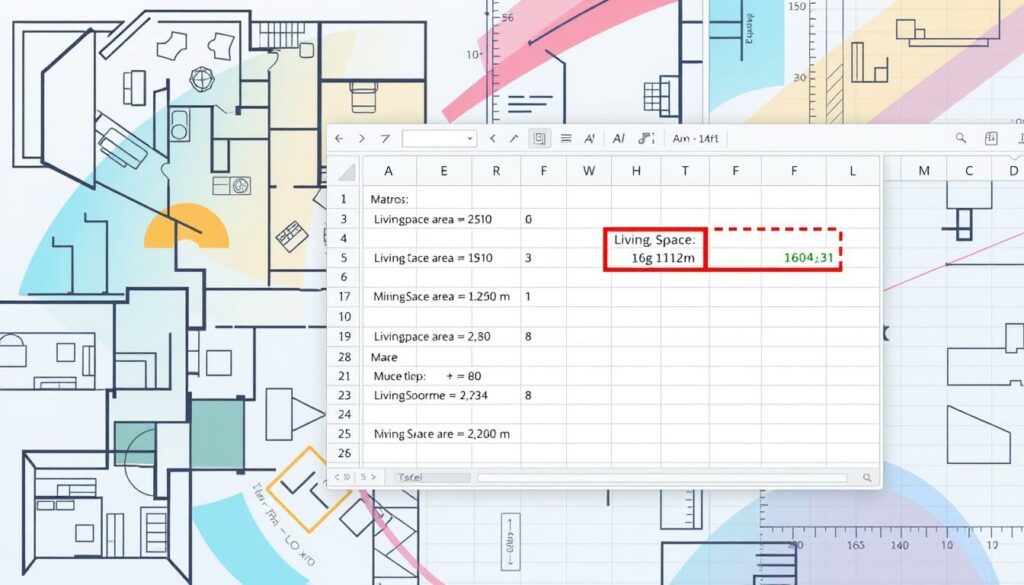Click the 'Living Space:' label cell
Viewport: 1024px width, 585px height.
coord(654,240)
